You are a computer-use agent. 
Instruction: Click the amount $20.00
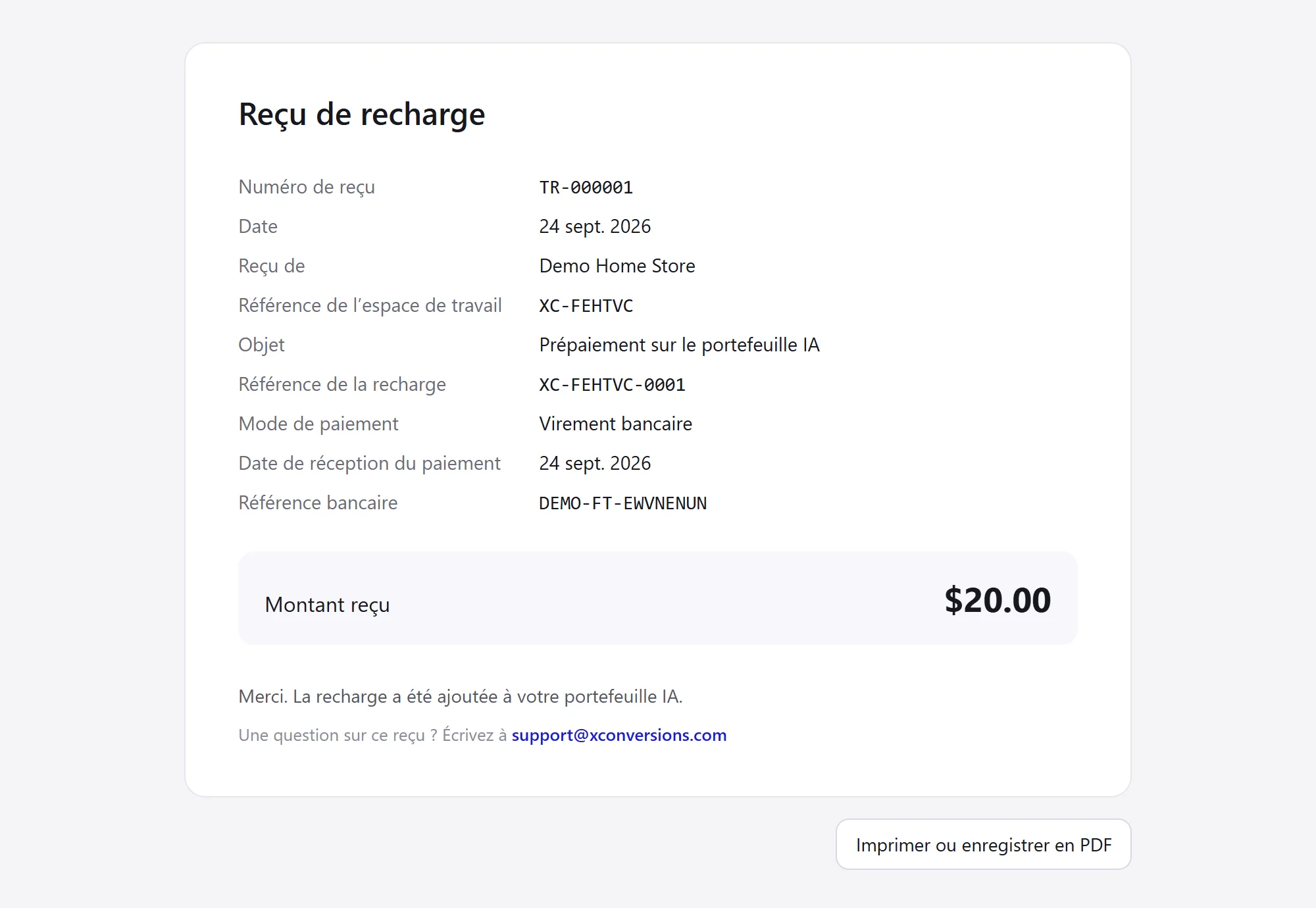(998, 600)
